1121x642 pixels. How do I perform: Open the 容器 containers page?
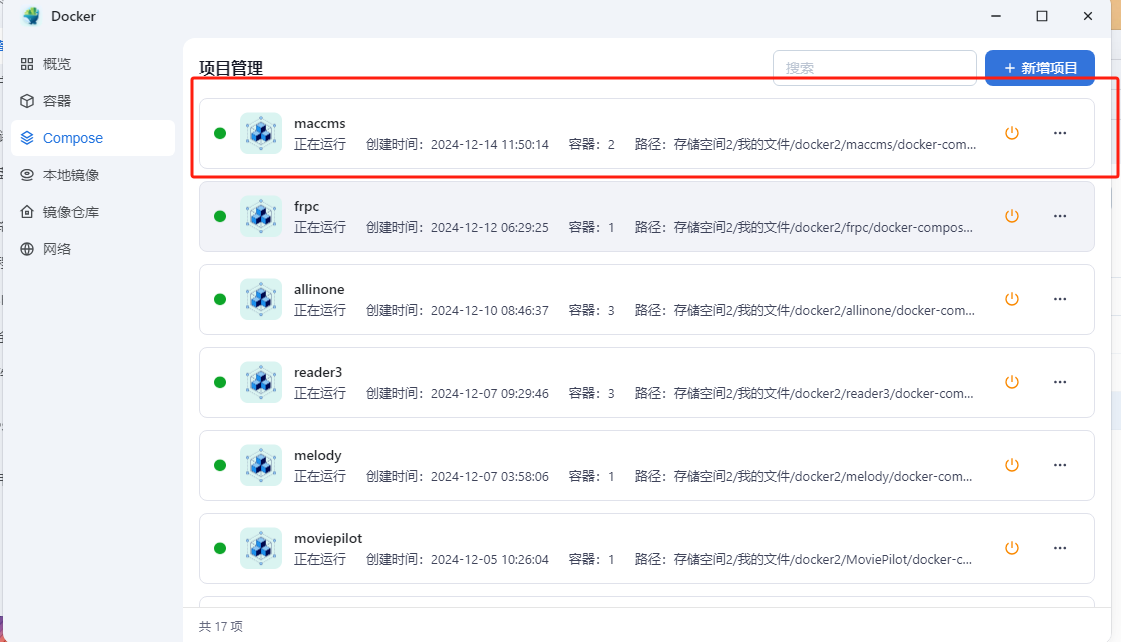tap(92, 101)
